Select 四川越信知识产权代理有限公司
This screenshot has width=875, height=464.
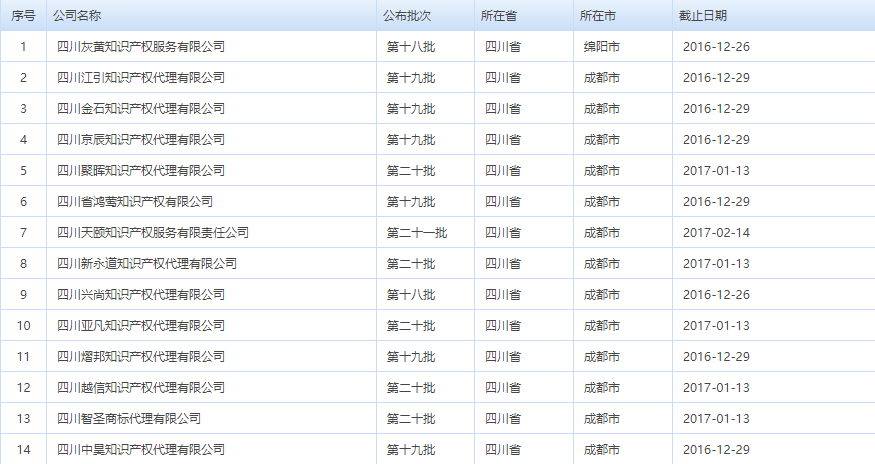tap(141, 388)
